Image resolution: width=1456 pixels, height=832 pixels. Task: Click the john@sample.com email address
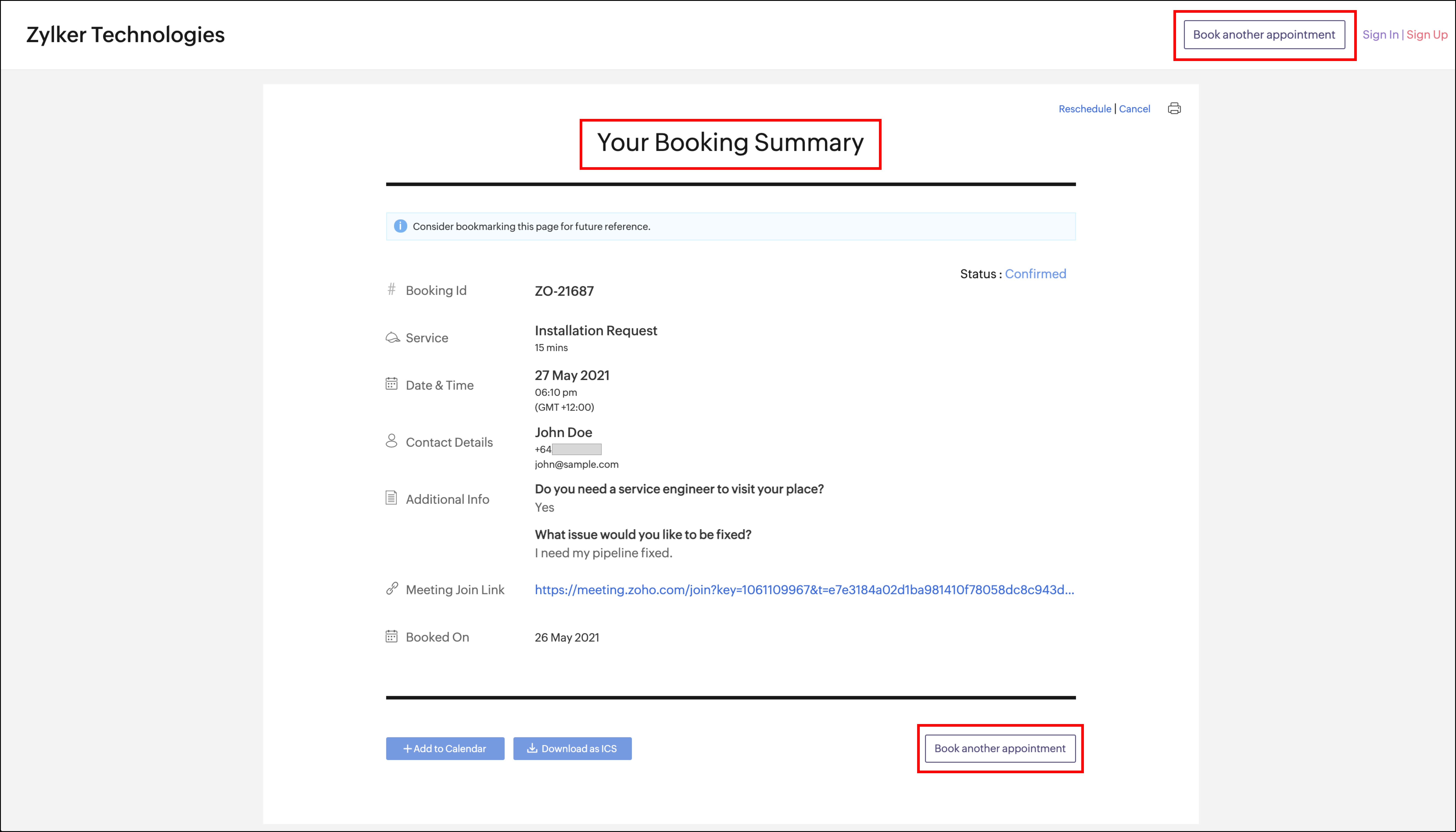click(577, 464)
